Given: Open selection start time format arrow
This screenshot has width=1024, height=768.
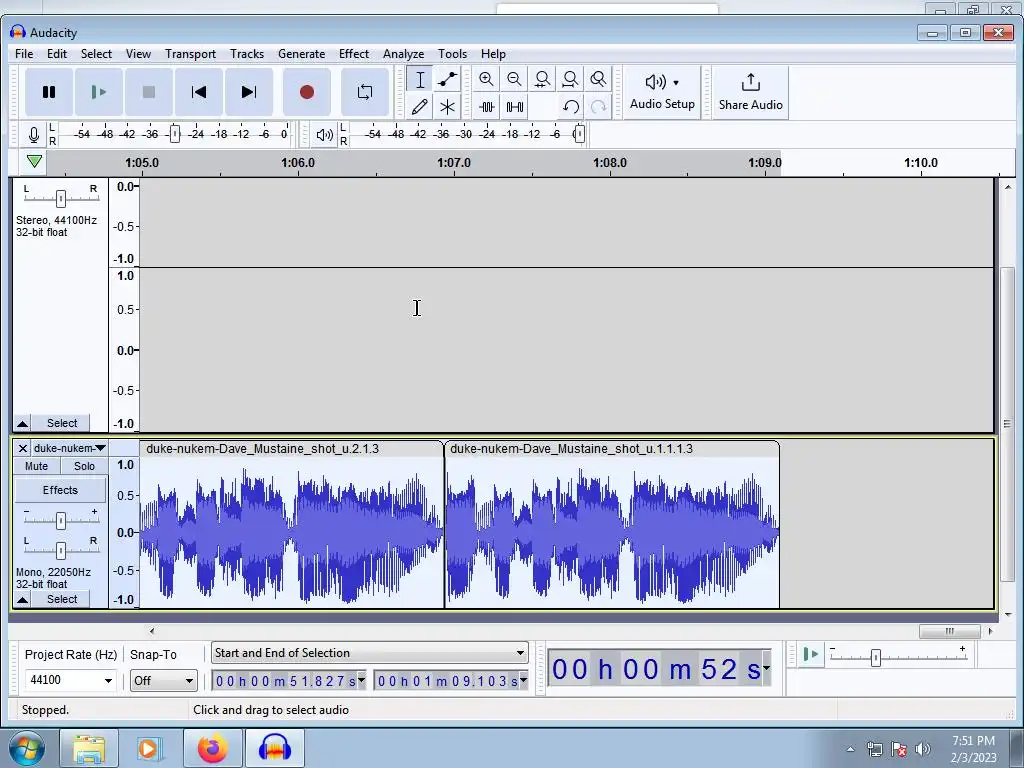Looking at the screenshot, I should pos(361,680).
